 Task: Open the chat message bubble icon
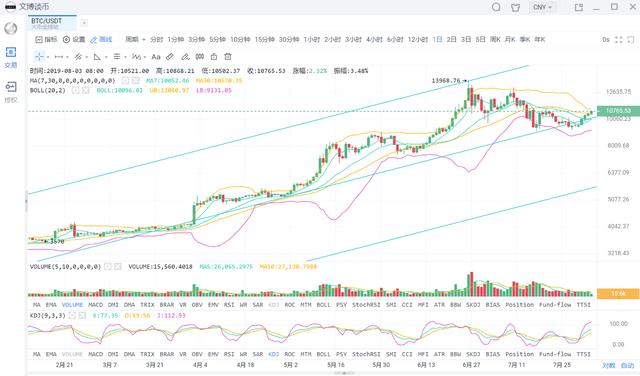coord(496,7)
